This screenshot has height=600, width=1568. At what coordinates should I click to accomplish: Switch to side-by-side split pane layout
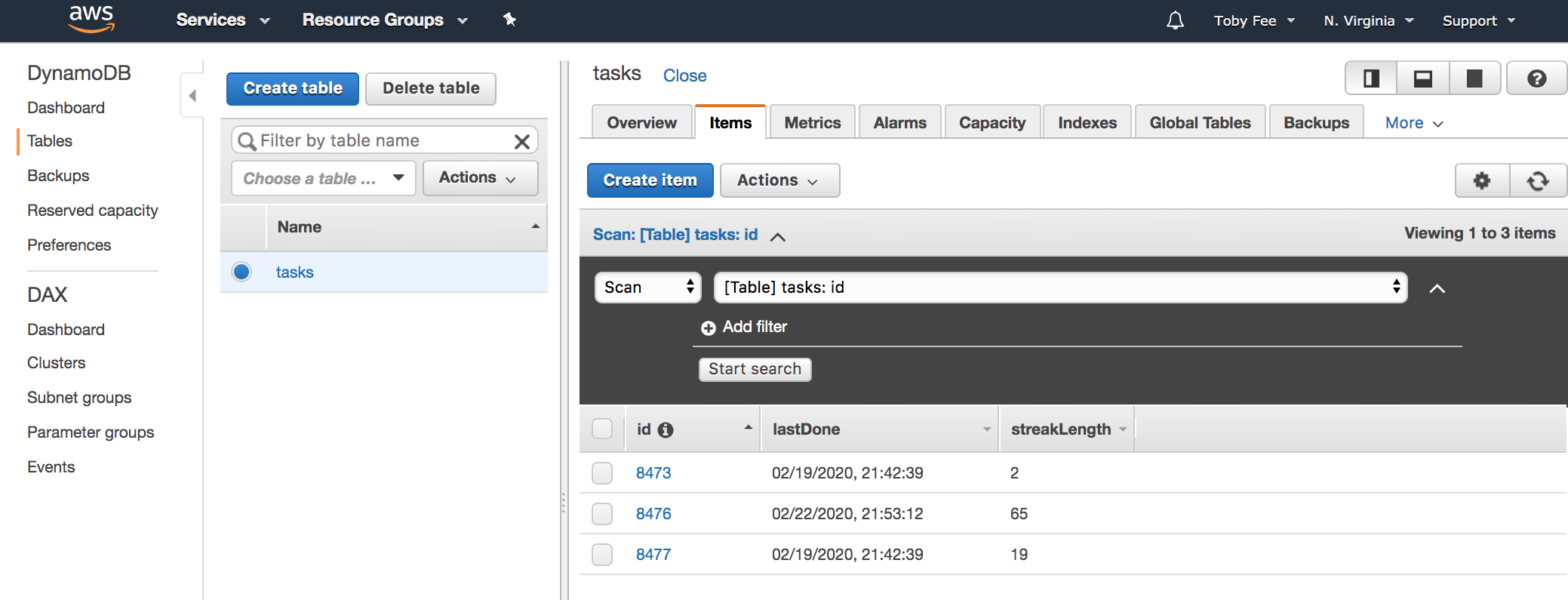[x=1371, y=78]
